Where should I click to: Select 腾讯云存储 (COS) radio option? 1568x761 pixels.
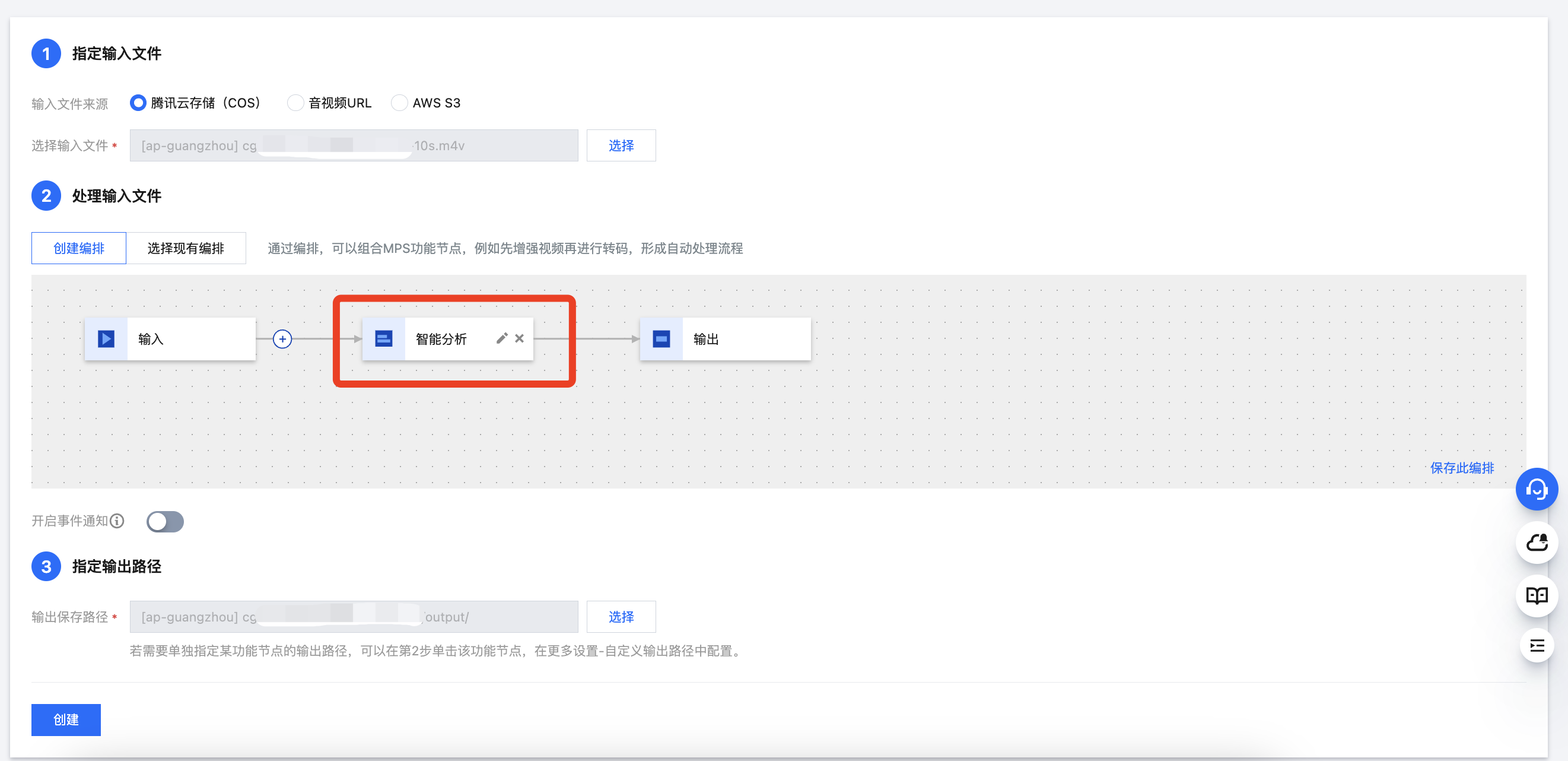pos(138,103)
